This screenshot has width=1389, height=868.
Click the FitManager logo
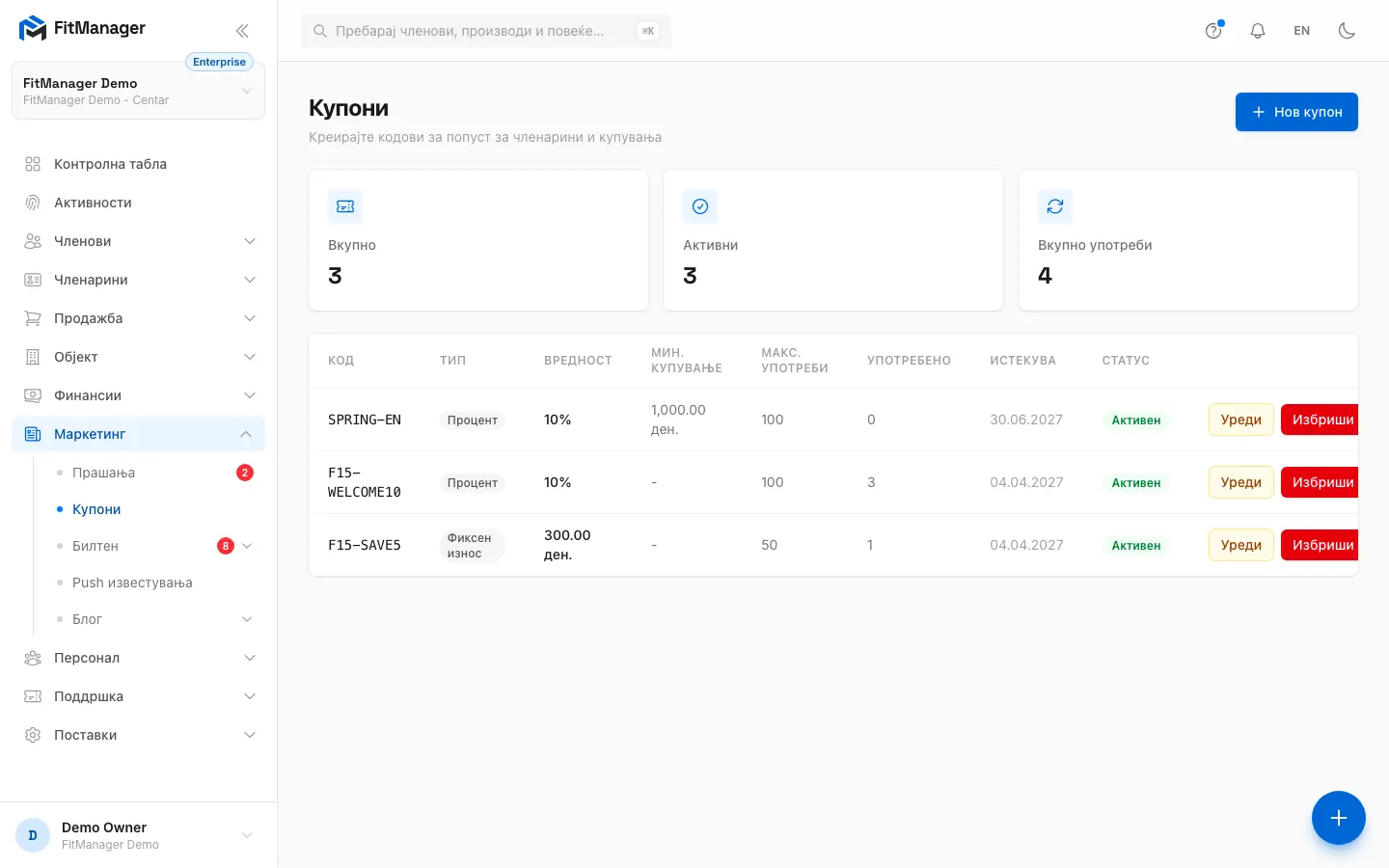tap(82, 28)
